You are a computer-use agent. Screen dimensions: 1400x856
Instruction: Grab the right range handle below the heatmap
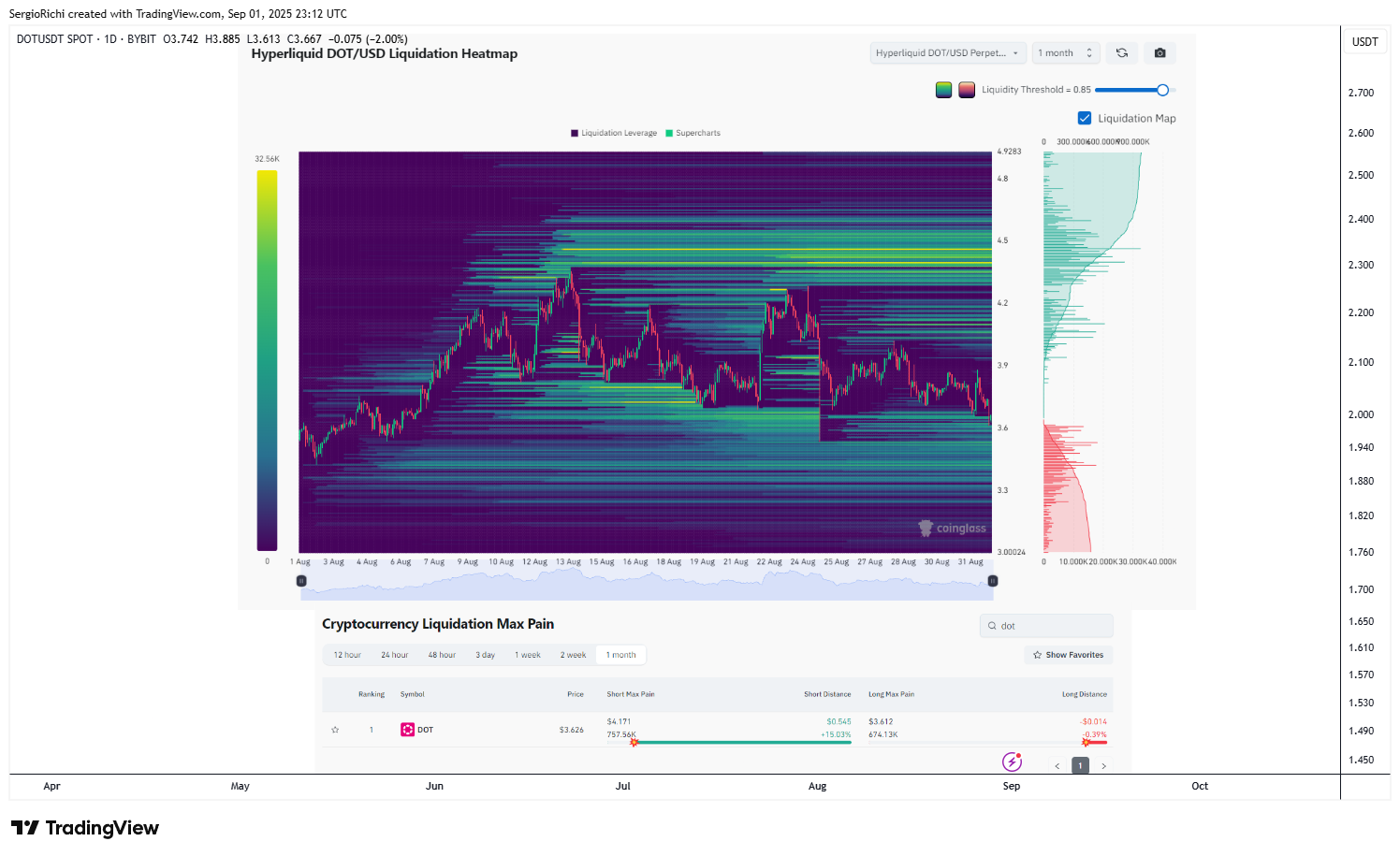[993, 581]
